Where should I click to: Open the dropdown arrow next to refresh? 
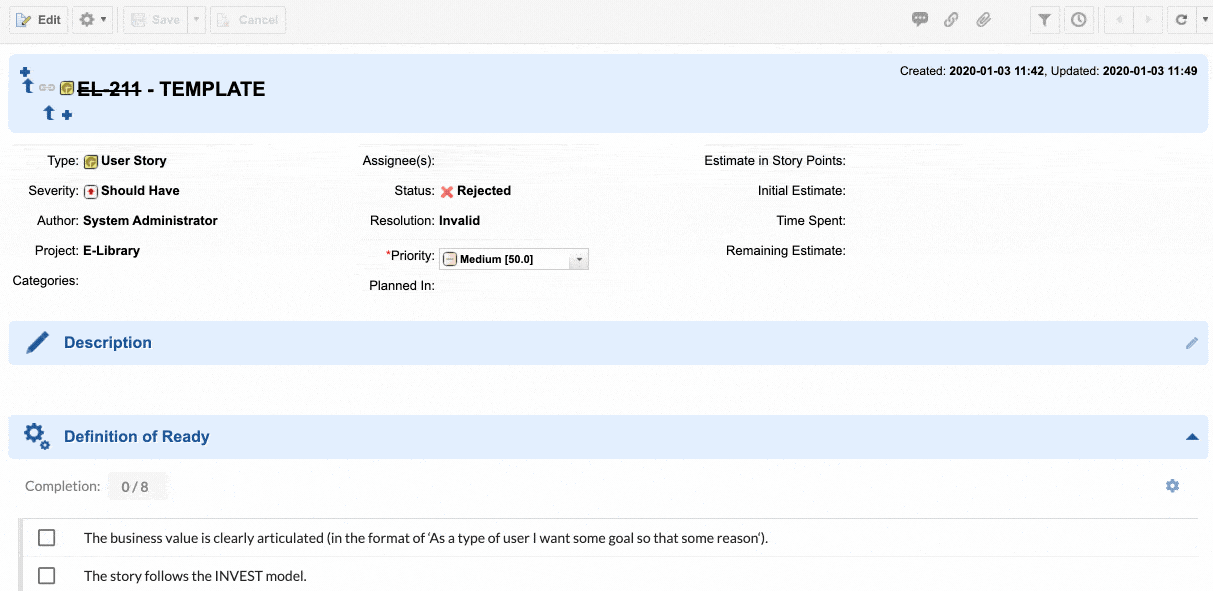click(1204, 20)
